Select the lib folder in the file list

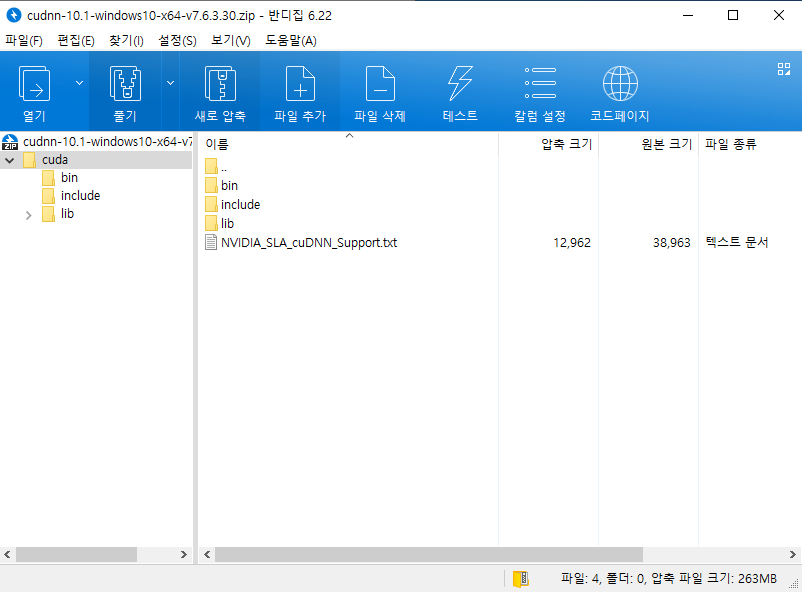coord(219,224)
